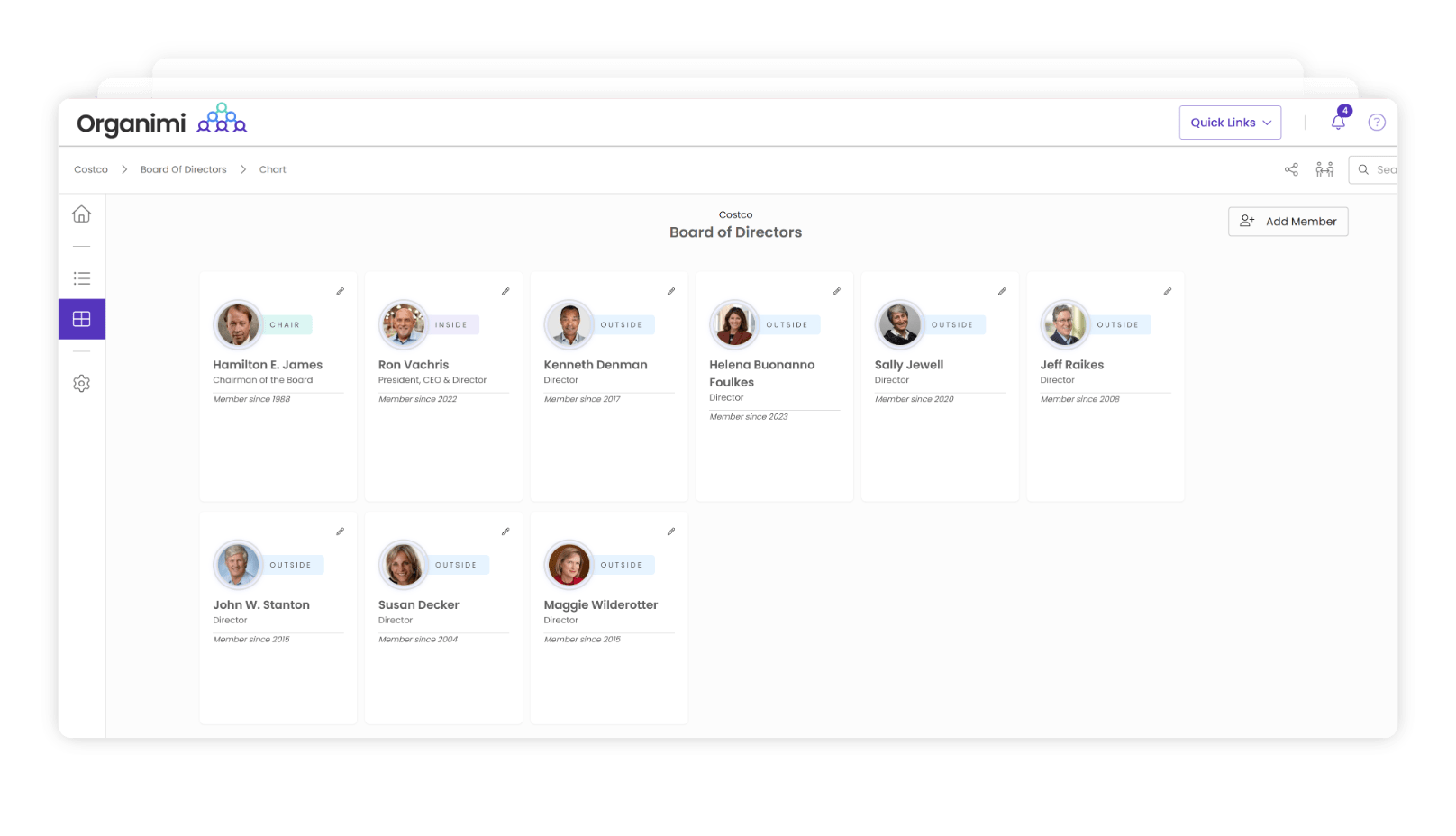Click "Member since 2023" text
The height and width of the screenshot is (836, 1456).
coord(749,417)
